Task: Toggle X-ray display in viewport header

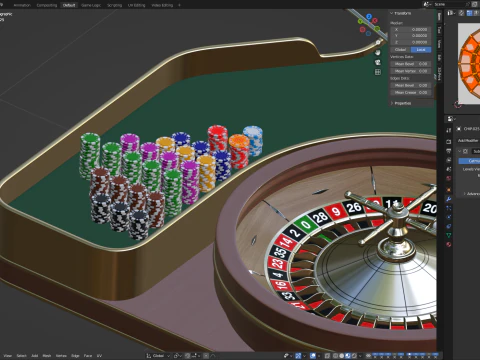Action: coord(327,356)
